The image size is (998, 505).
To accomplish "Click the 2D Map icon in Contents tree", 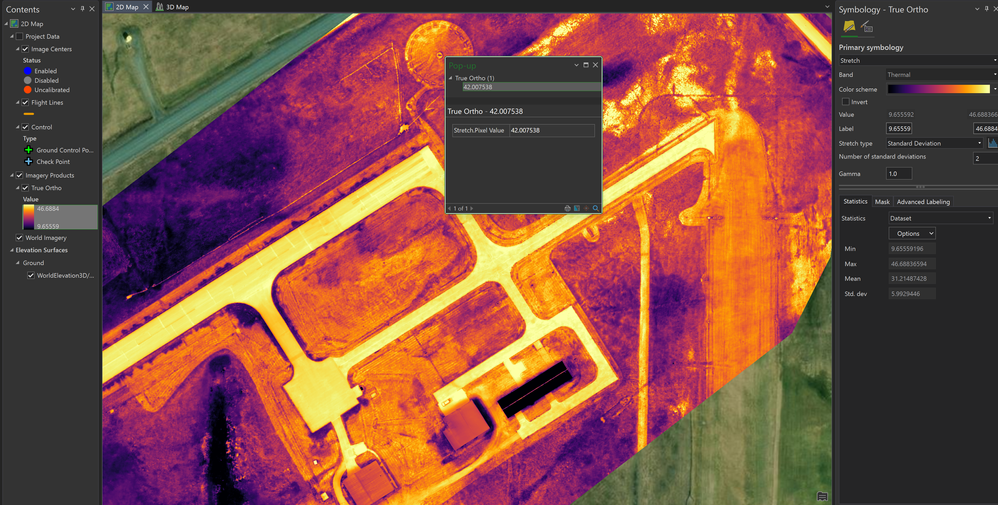I will pos(15,24).
